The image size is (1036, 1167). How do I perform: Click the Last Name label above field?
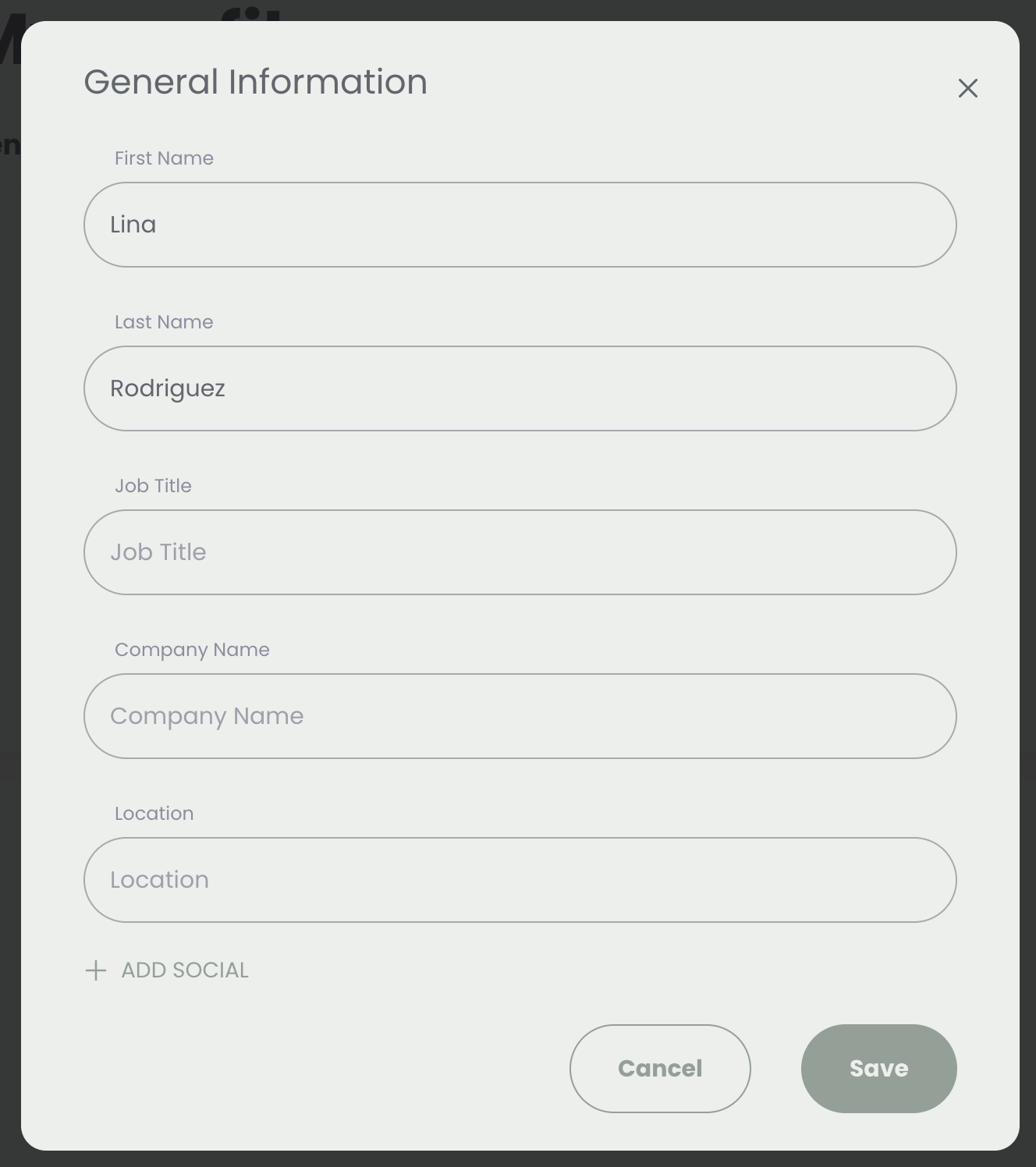pos(164,322)
